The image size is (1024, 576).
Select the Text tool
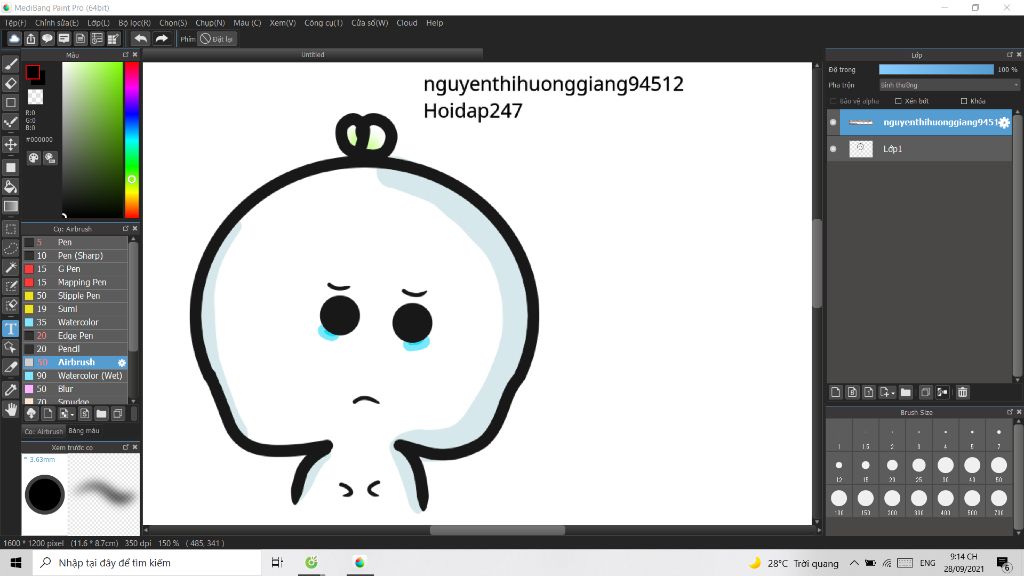click(x=11, y=328)
